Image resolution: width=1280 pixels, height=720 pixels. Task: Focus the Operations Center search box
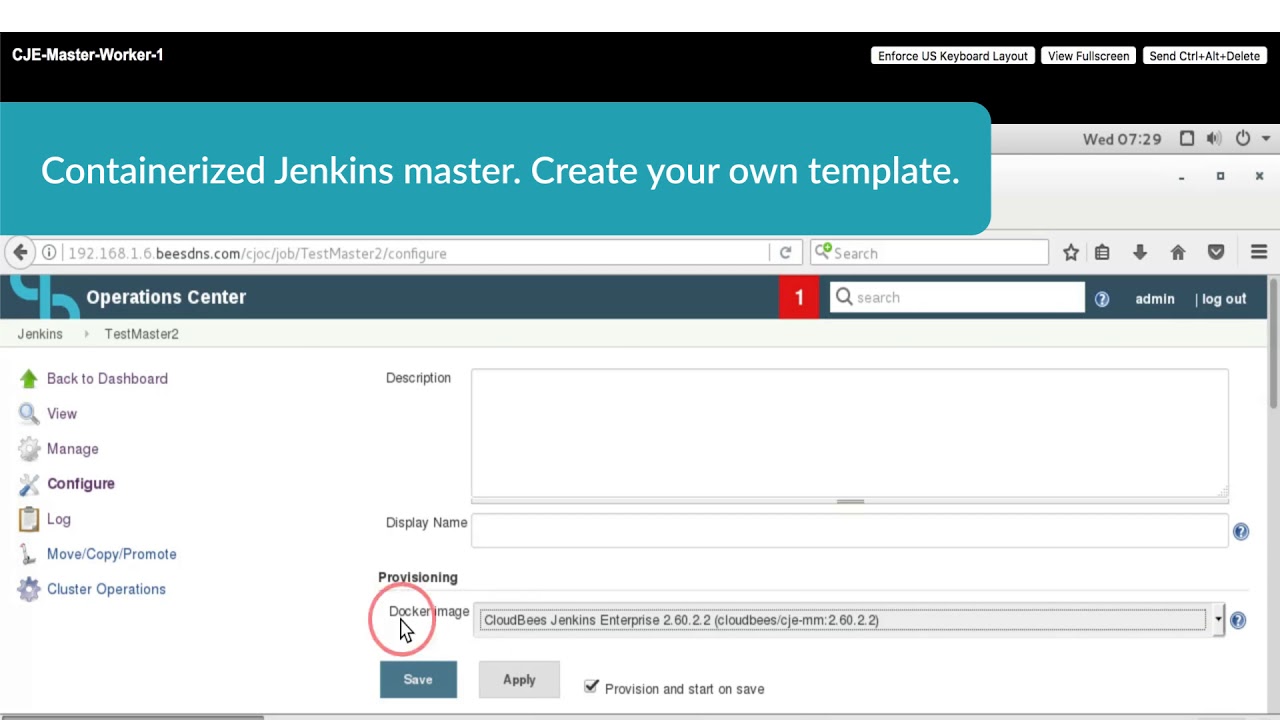point(957,297)
